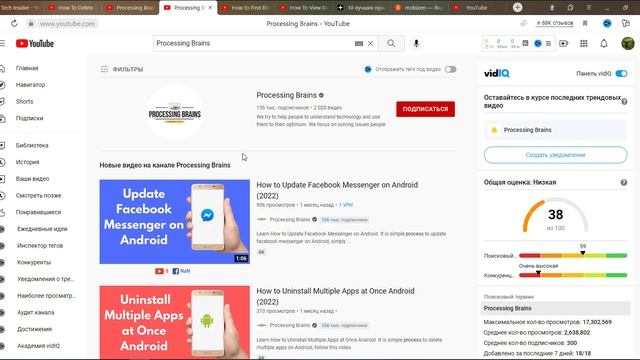
Task: Open Shorts in the sidebar
Action: coord(24,102)
